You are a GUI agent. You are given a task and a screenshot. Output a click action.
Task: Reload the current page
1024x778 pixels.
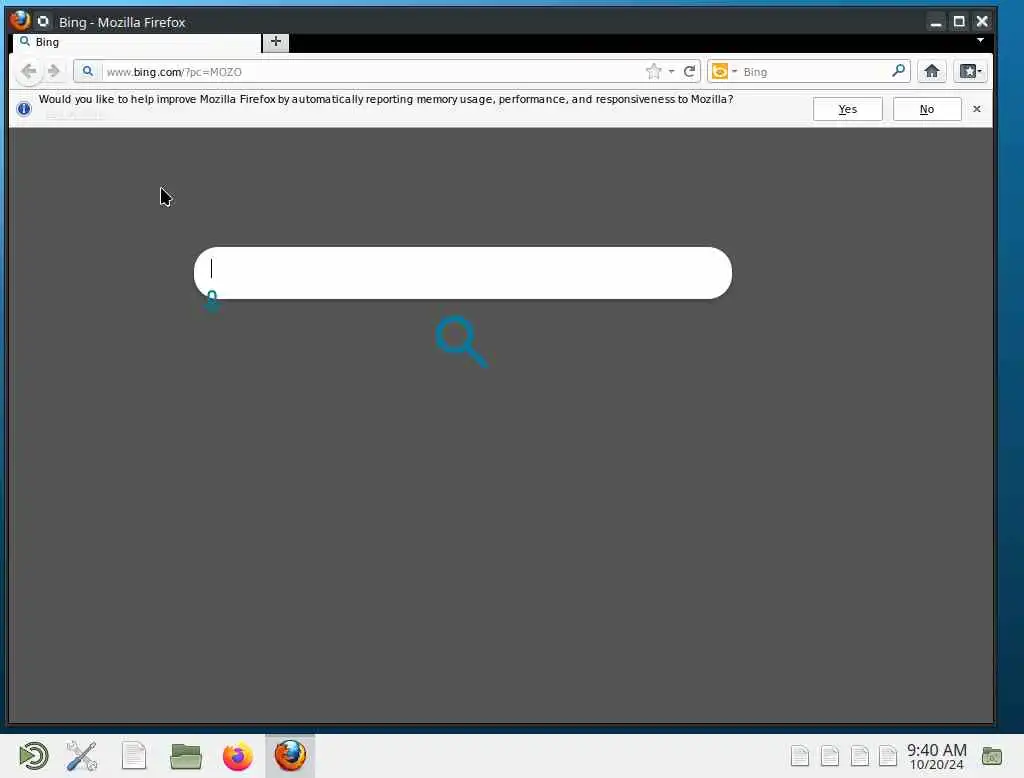pos(689,71)
